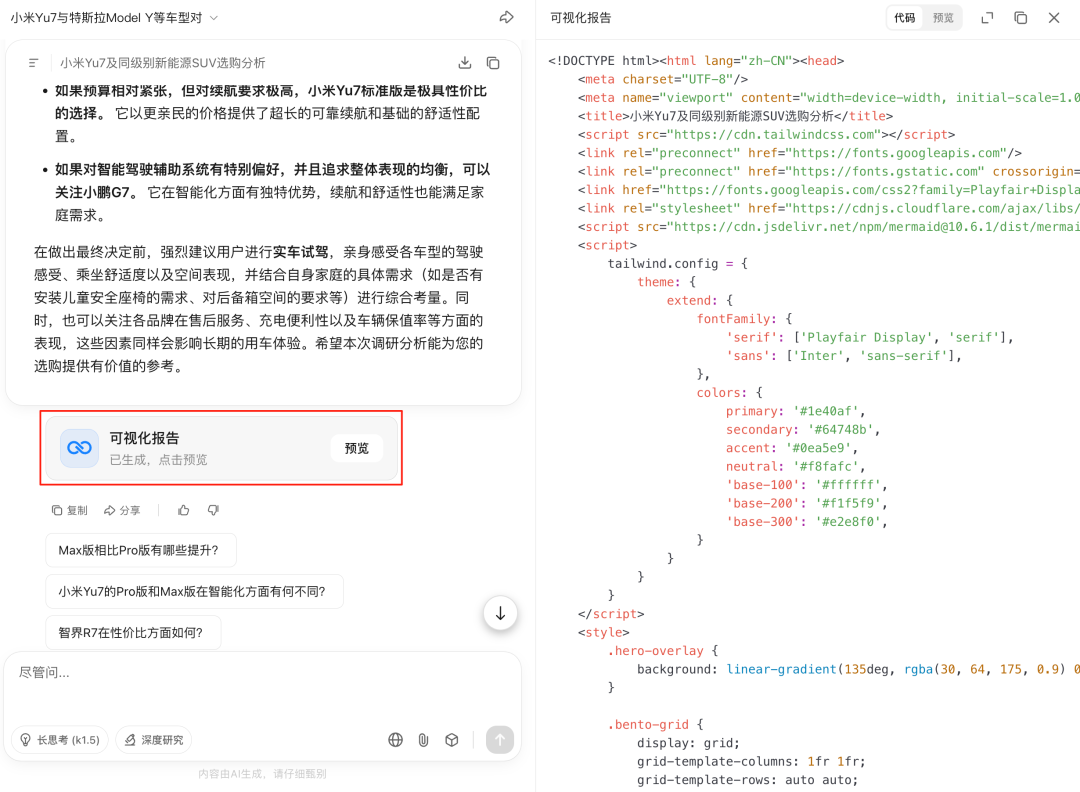Click the share arrow icon beside the chat title
This screenshot has width=1080, height=792.
[506, 17]
